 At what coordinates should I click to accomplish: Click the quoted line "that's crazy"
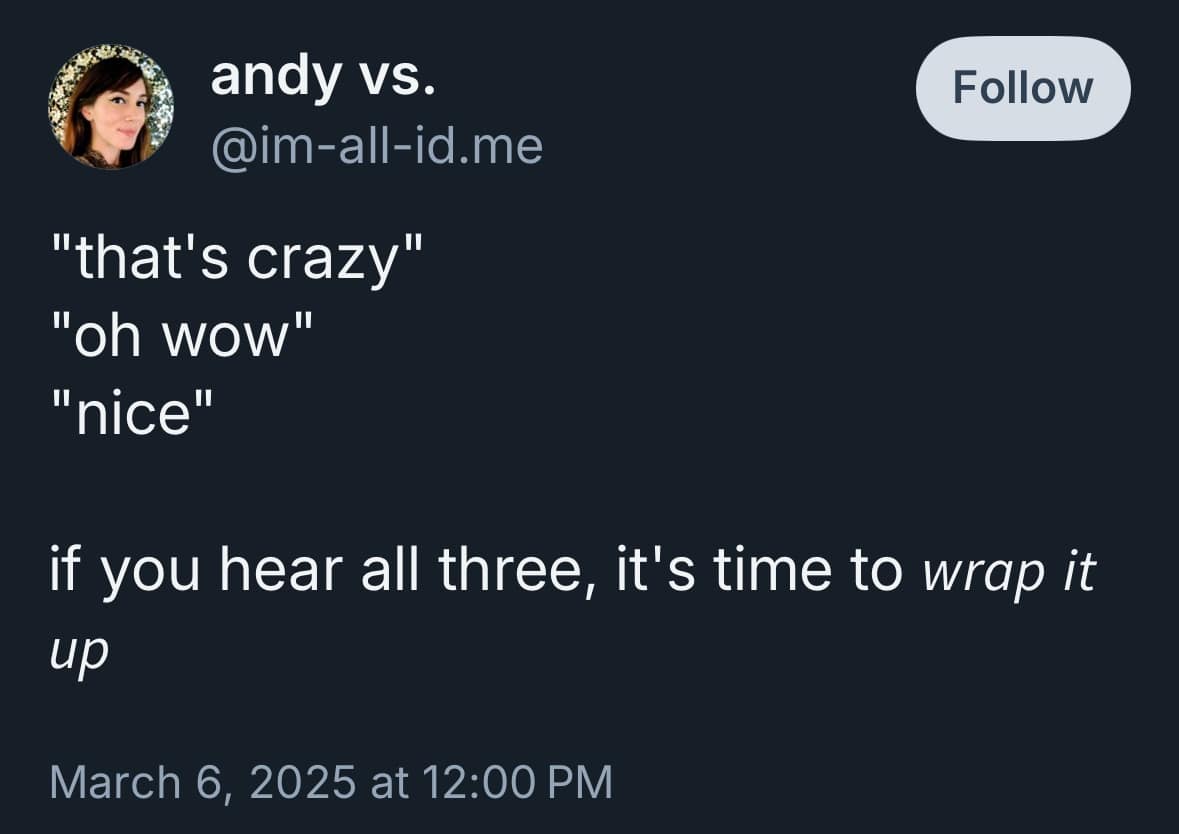[x=237, y=260]
